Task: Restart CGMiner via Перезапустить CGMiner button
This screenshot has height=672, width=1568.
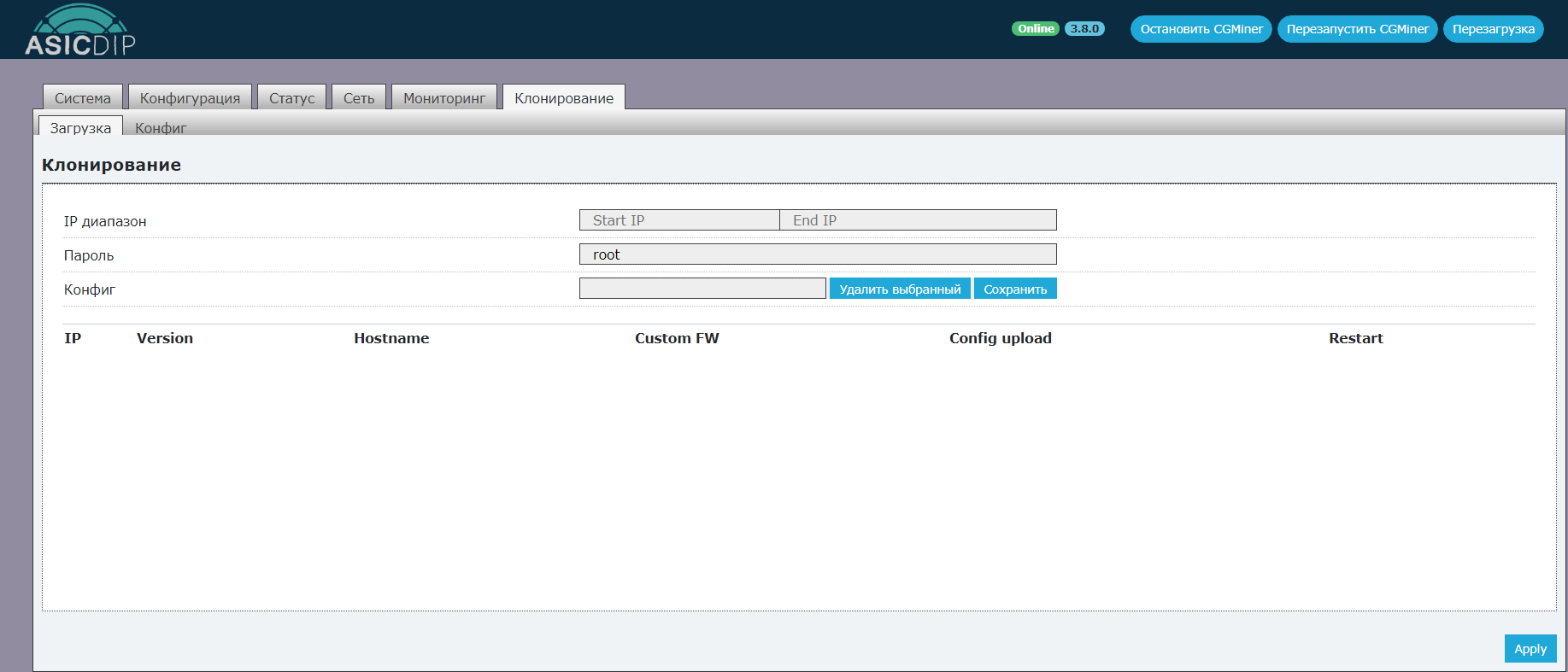Action: pos(1357,29)
